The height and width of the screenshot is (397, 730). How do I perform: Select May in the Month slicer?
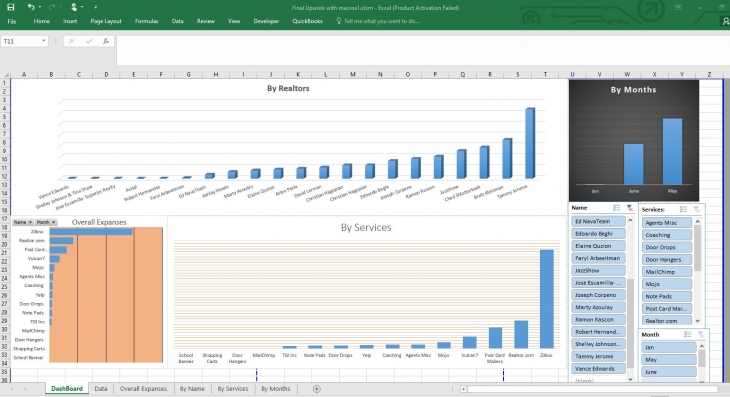pyautogui.click(x=669, y=360)
